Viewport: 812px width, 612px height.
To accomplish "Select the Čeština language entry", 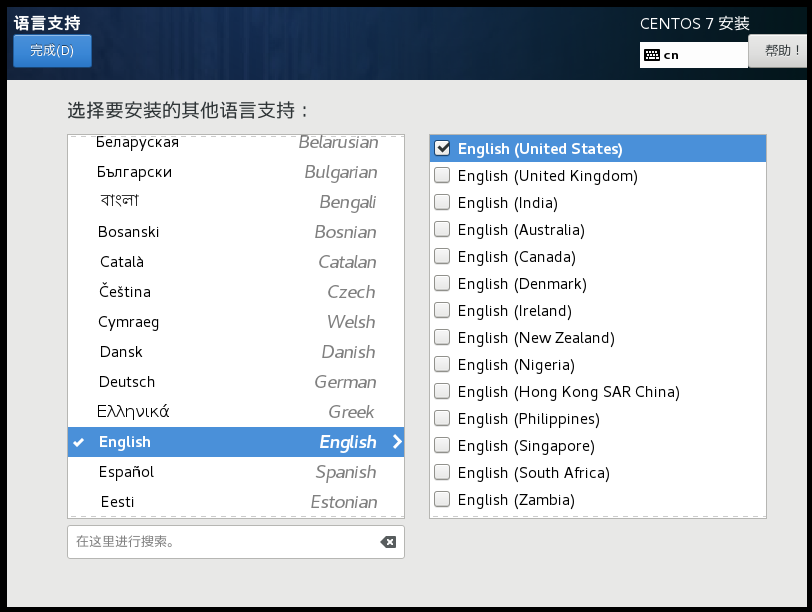I will pos(200,292).
